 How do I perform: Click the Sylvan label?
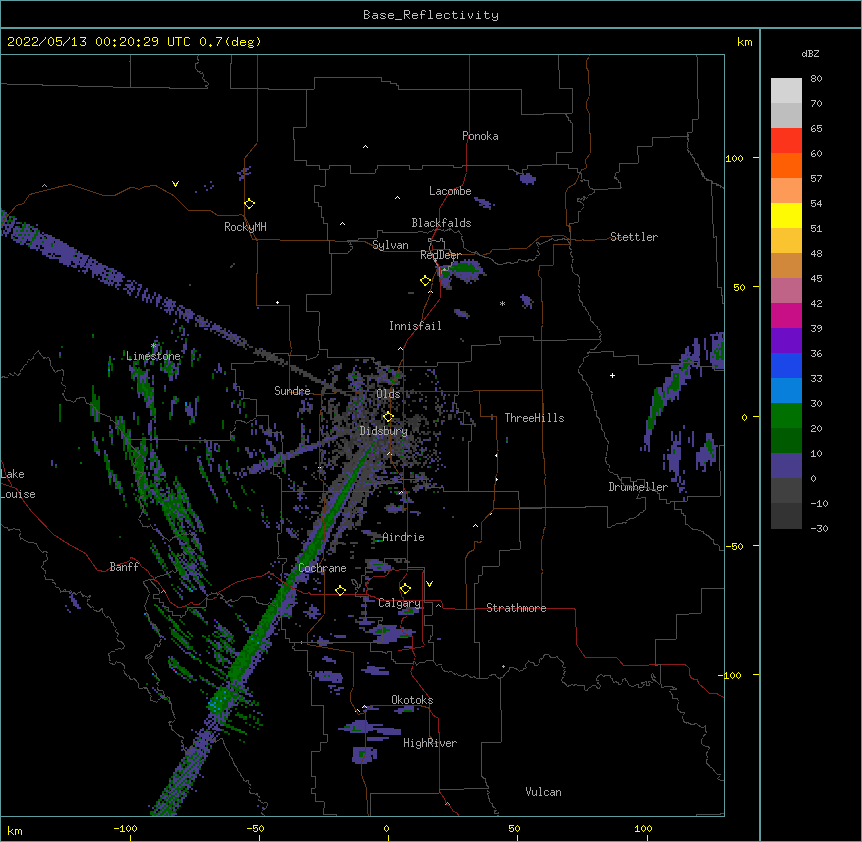point(390,245)
